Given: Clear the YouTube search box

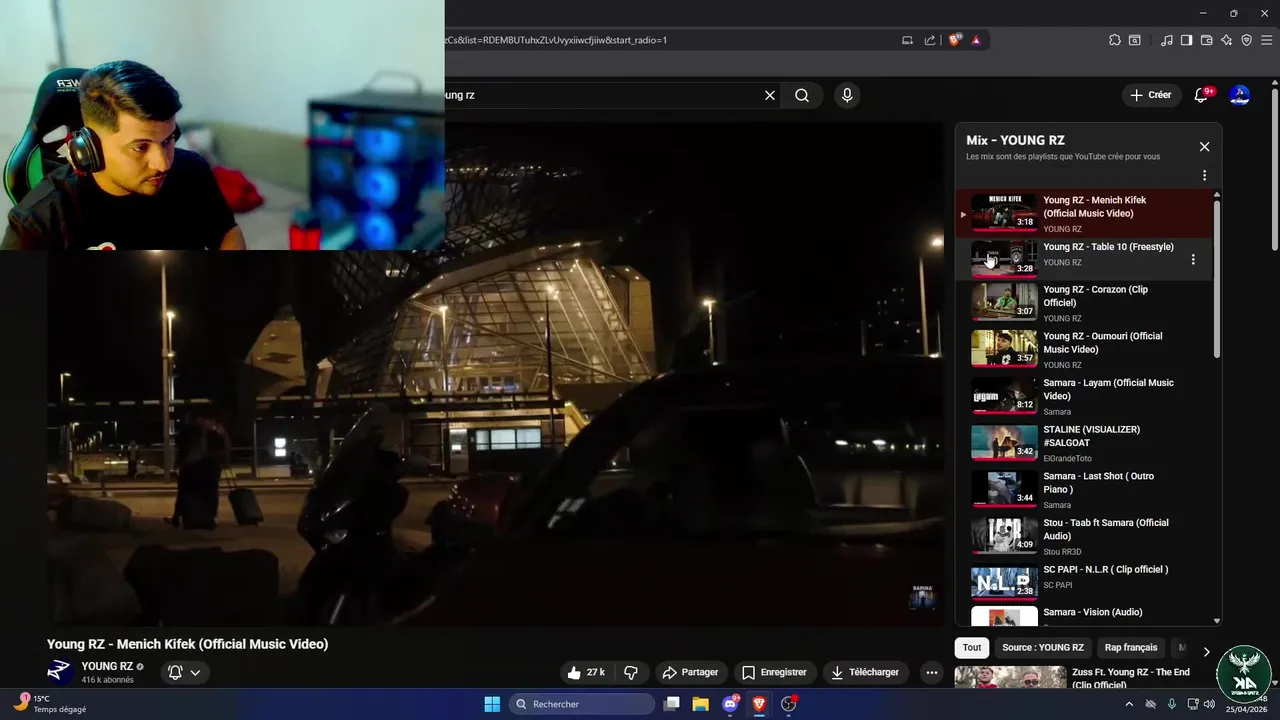Looking at the screenshot, I should coord(770,95).
